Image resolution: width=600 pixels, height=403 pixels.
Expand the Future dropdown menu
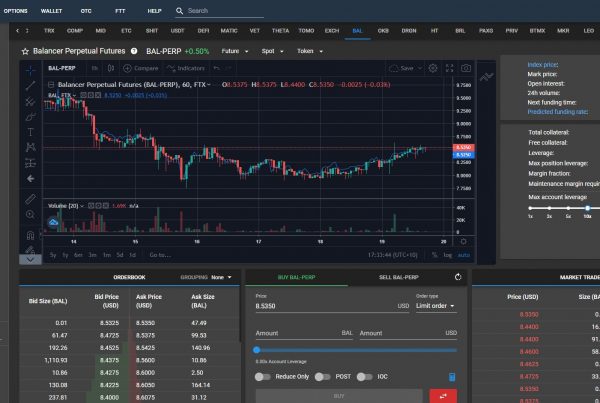click(235, 49)
